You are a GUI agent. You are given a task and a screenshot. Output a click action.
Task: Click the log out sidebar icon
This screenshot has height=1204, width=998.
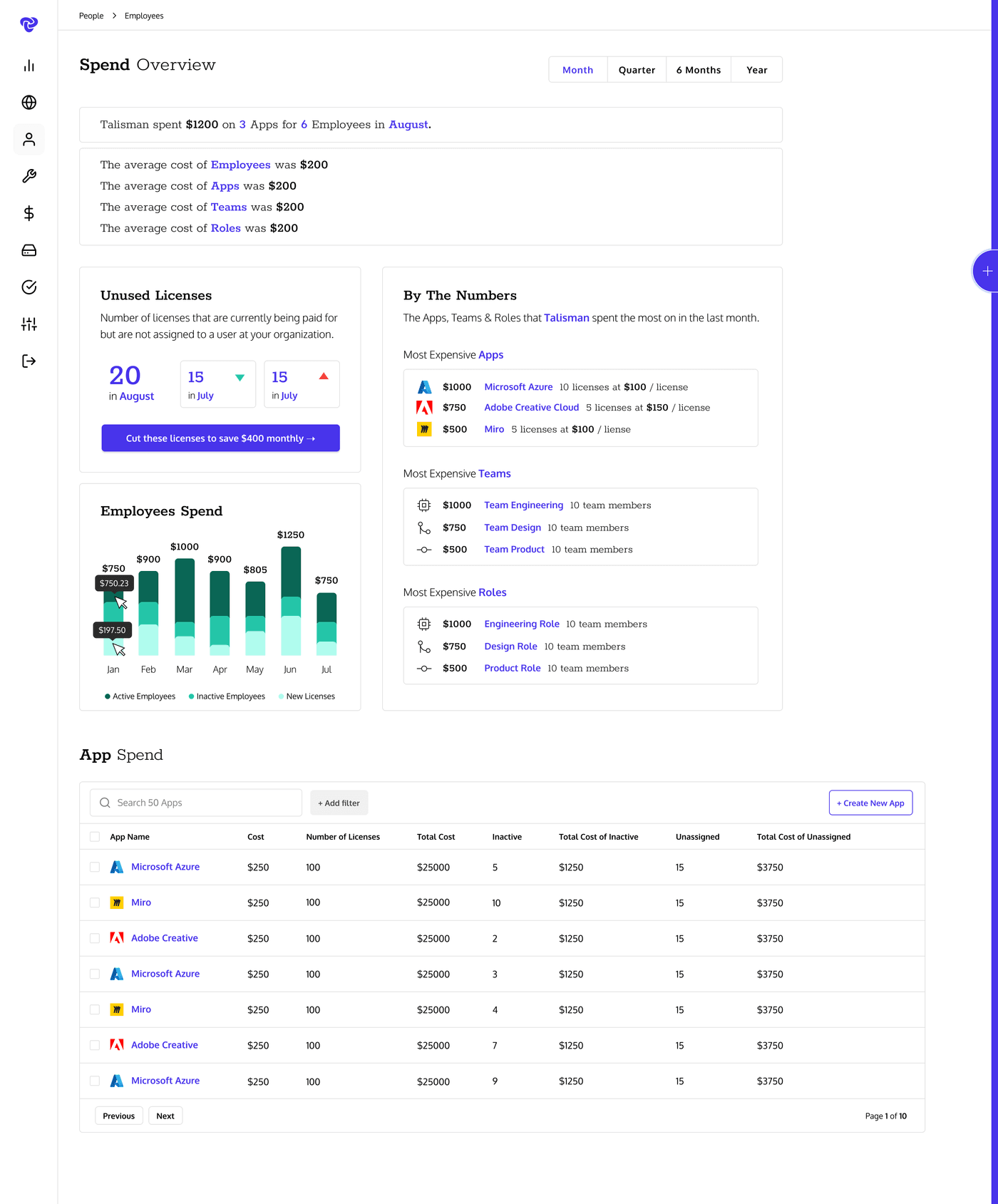[29, 361]
